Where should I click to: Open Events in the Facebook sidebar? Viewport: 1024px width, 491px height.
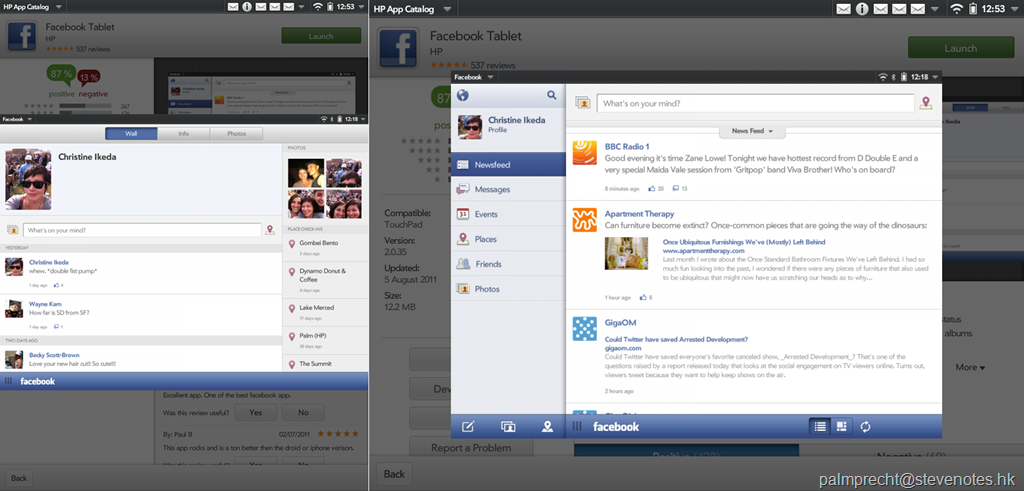(508, 214)
